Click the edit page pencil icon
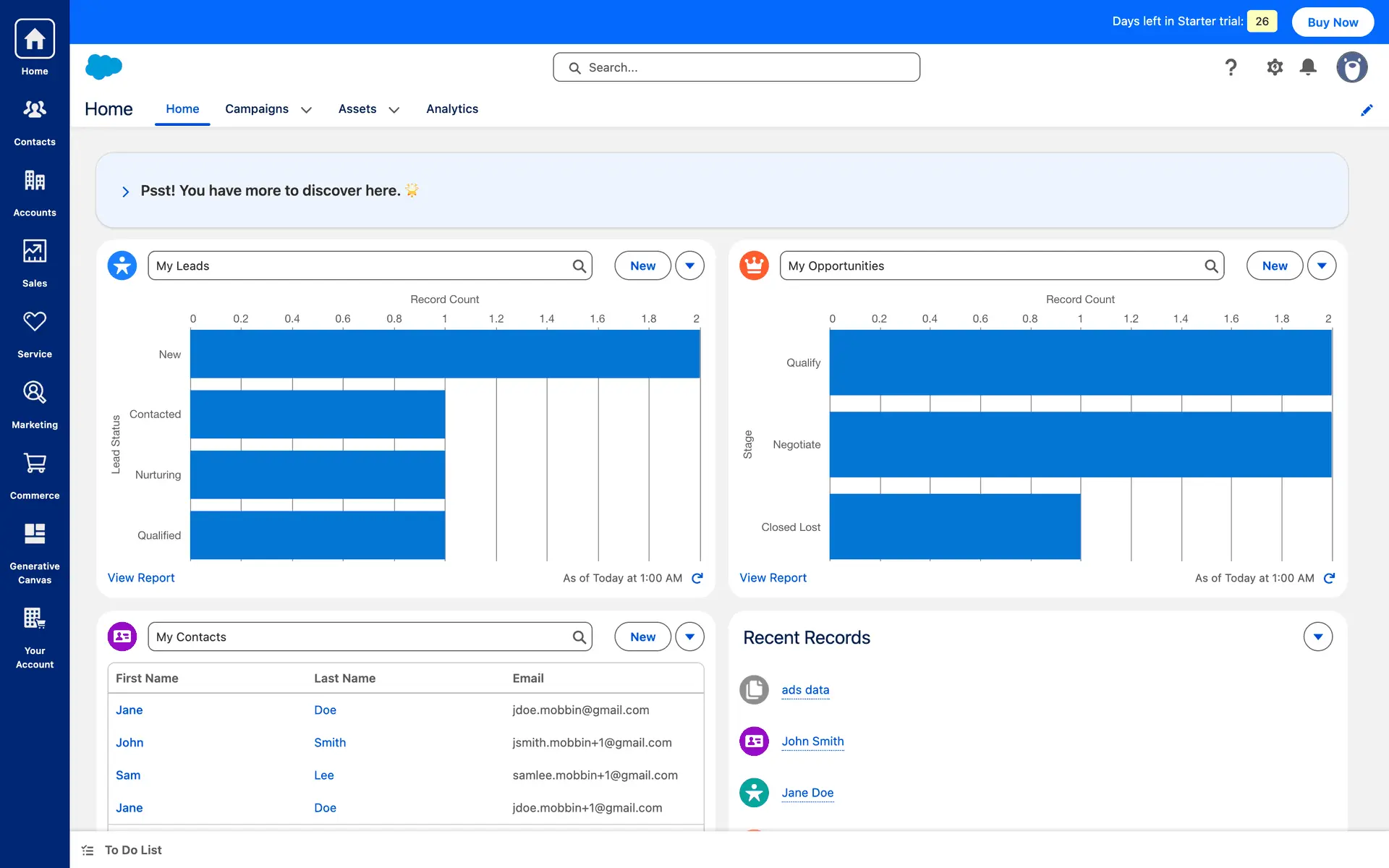 (1367, 110)
